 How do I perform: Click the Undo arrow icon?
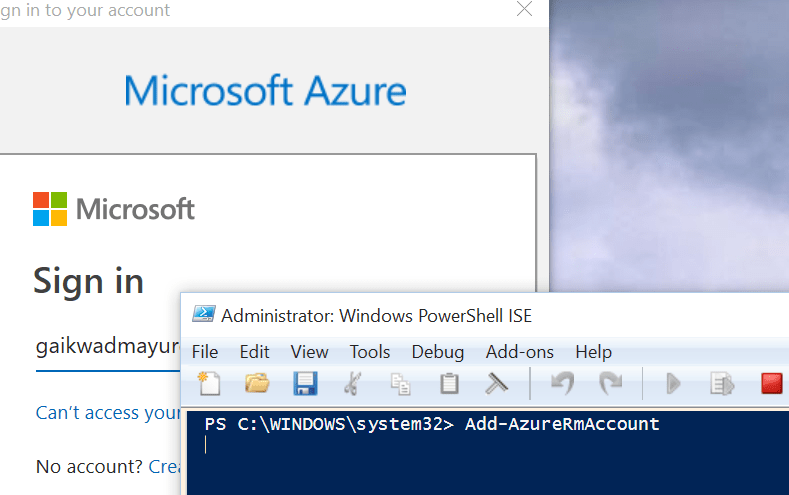click(562, 384)
